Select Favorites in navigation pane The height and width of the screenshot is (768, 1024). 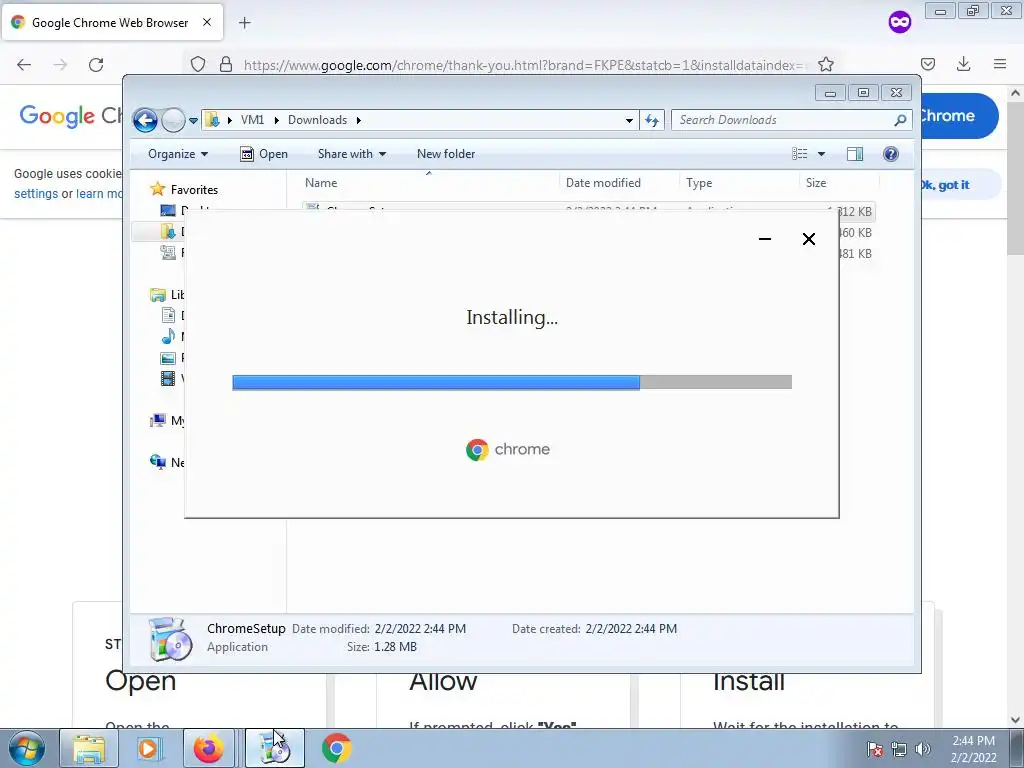pos(194,190)
